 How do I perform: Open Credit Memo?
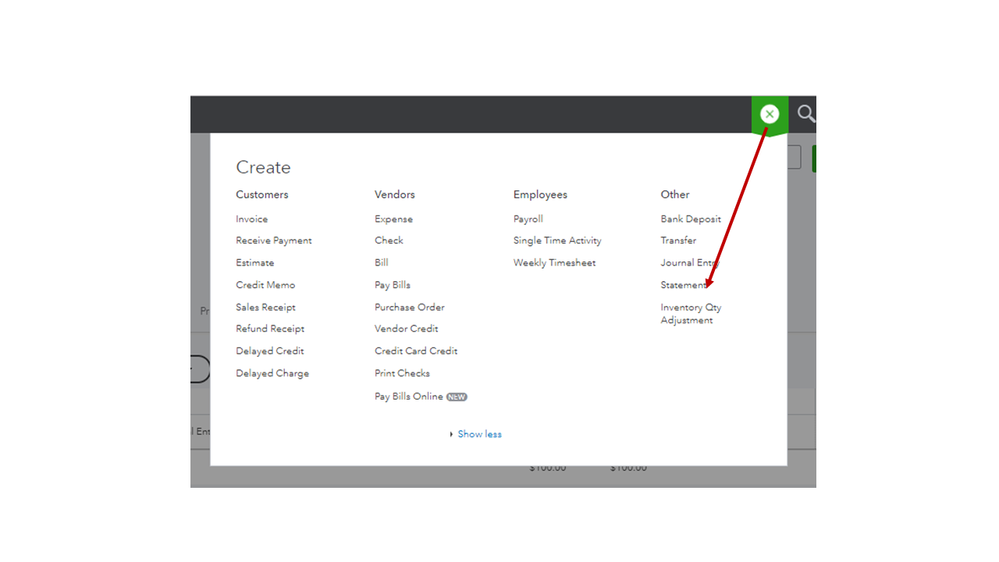(266, 285)
